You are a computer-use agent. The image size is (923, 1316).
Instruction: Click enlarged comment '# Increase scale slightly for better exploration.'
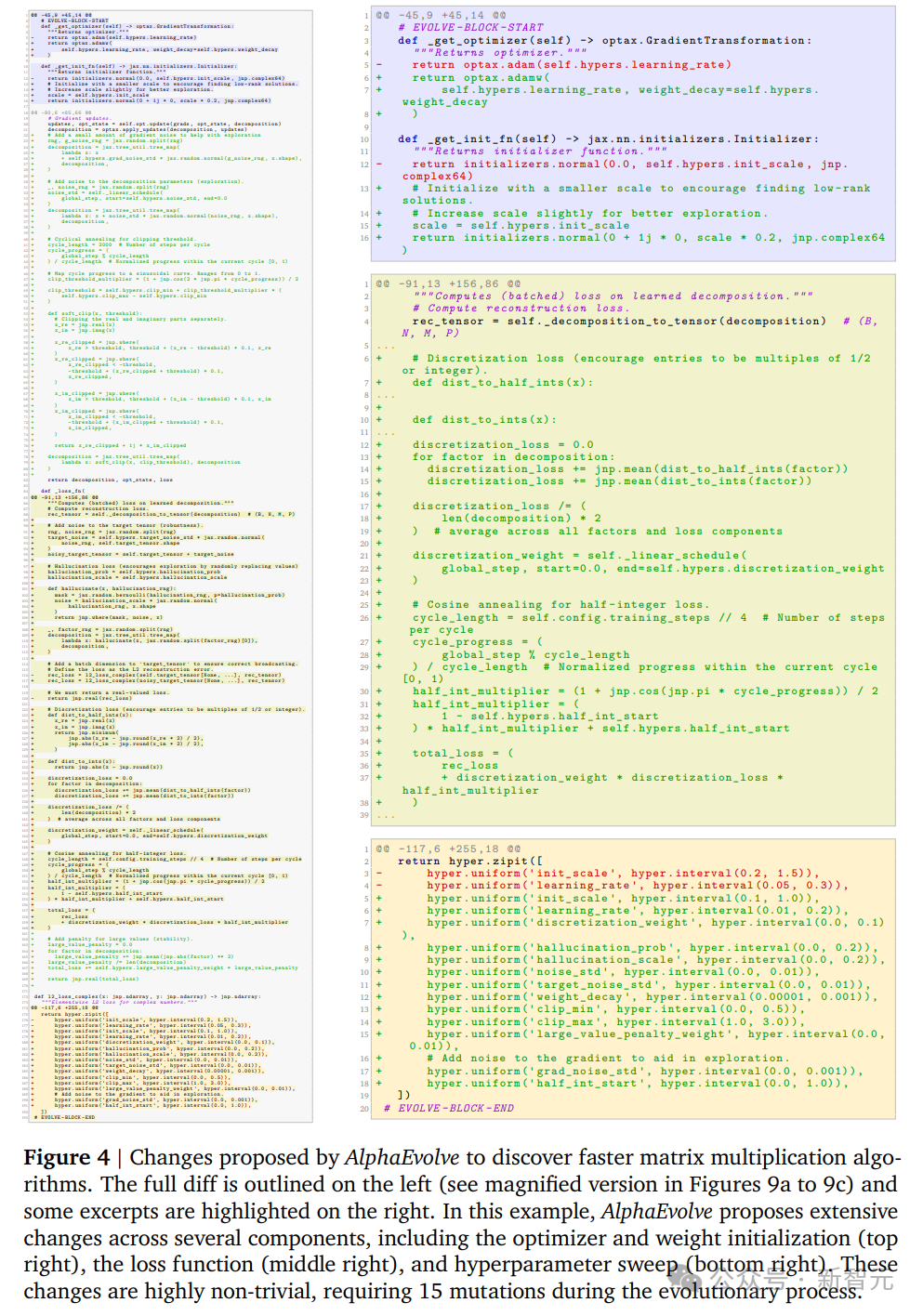coord(590,213)
